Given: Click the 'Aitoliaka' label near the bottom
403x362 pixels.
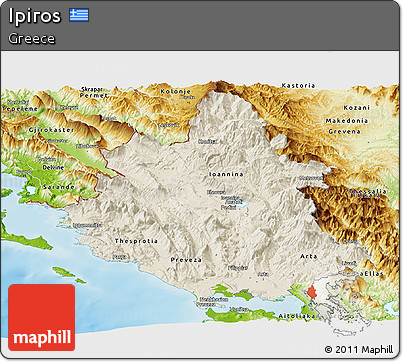Looking at the screenshot, I should 297,316.
